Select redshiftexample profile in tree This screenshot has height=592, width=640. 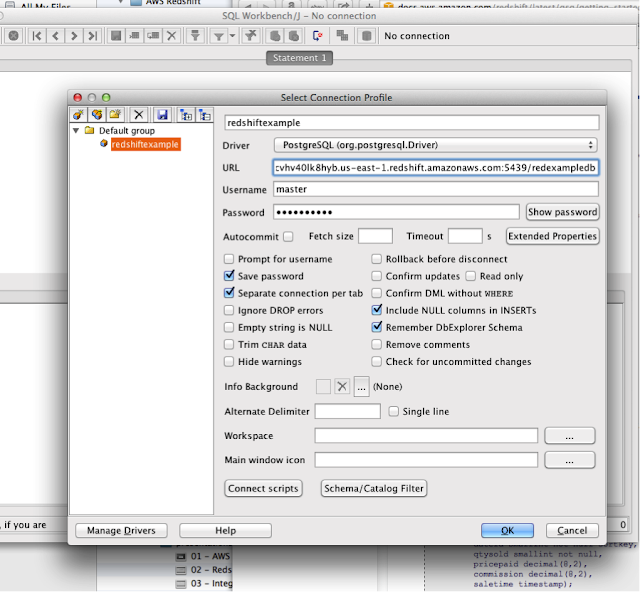coord(145,144)
